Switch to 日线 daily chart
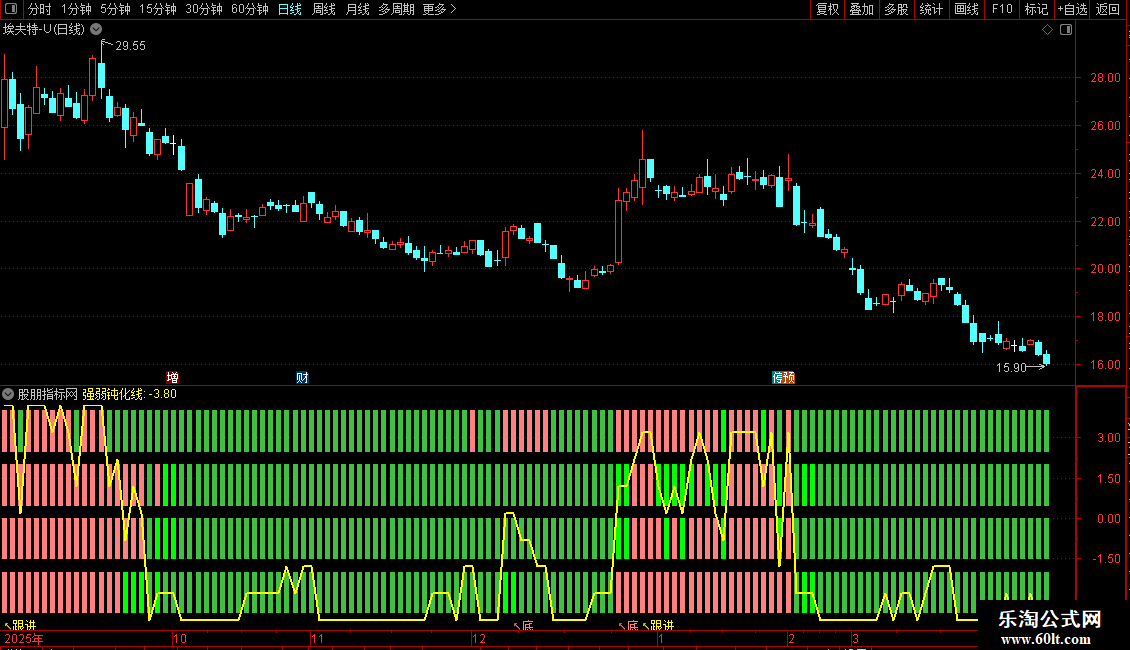 click(x=290, y=9)
